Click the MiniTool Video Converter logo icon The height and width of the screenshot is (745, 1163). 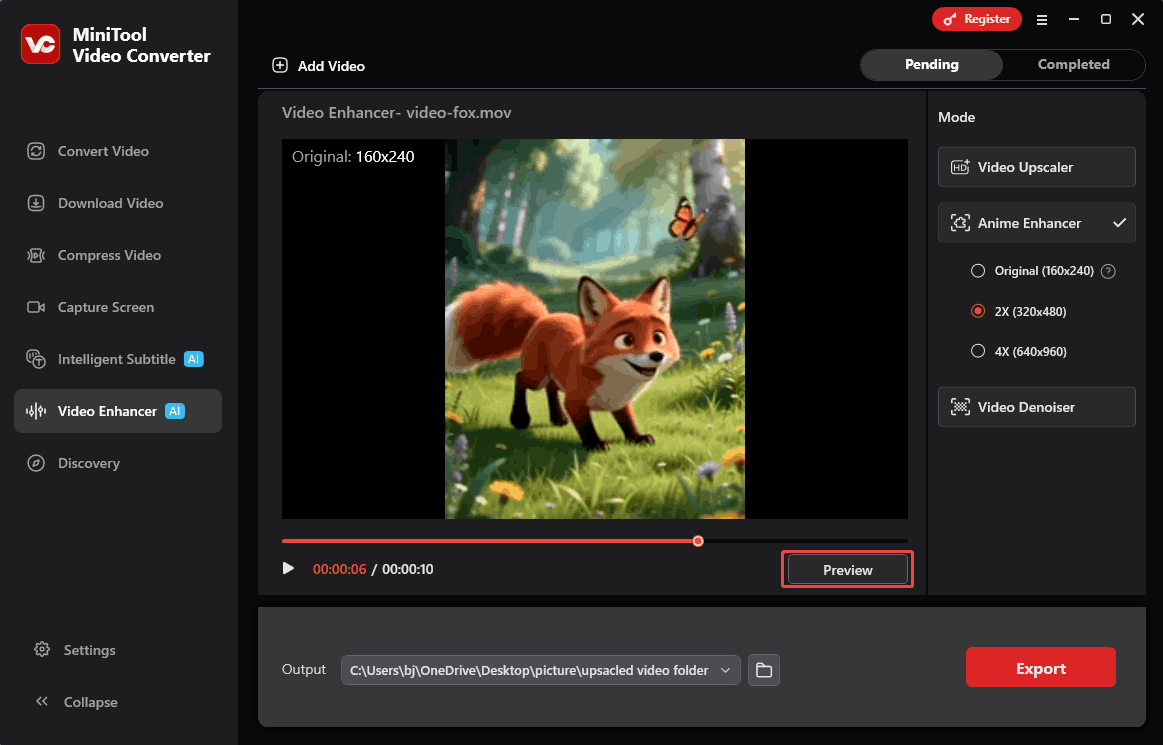(40, 45)
